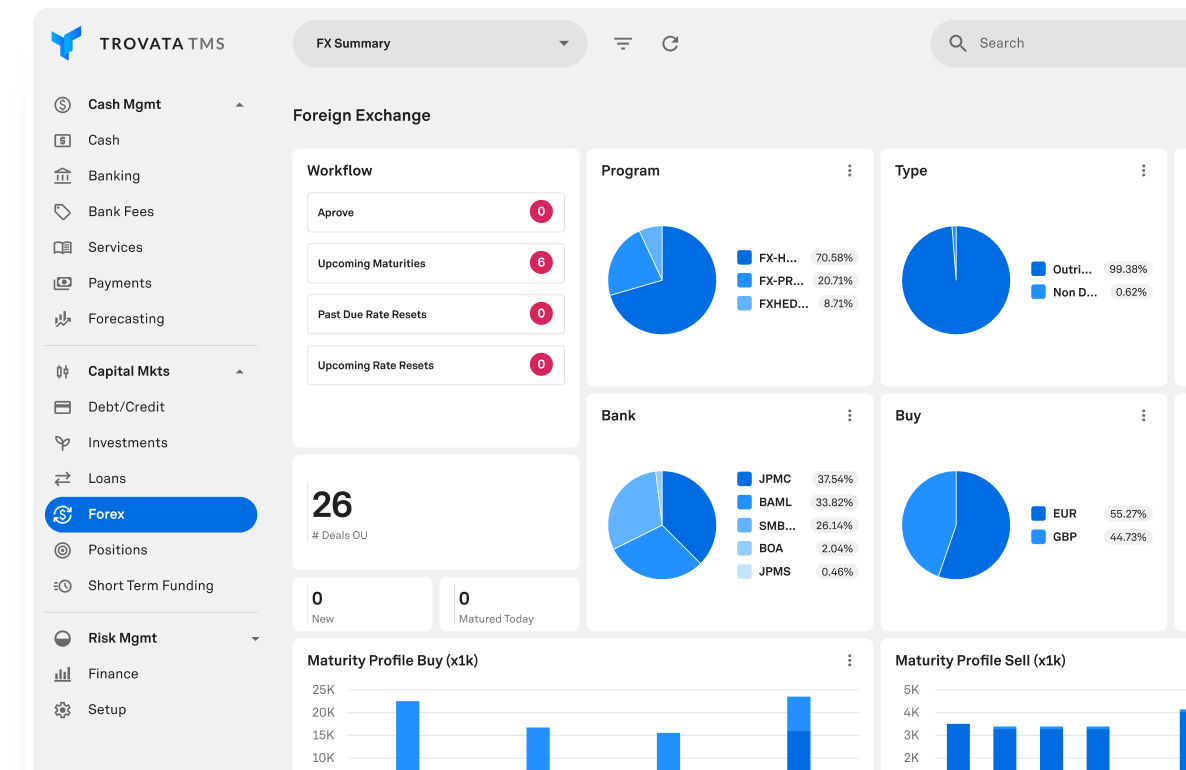Open Short Term Funding page

pos(150,586)
